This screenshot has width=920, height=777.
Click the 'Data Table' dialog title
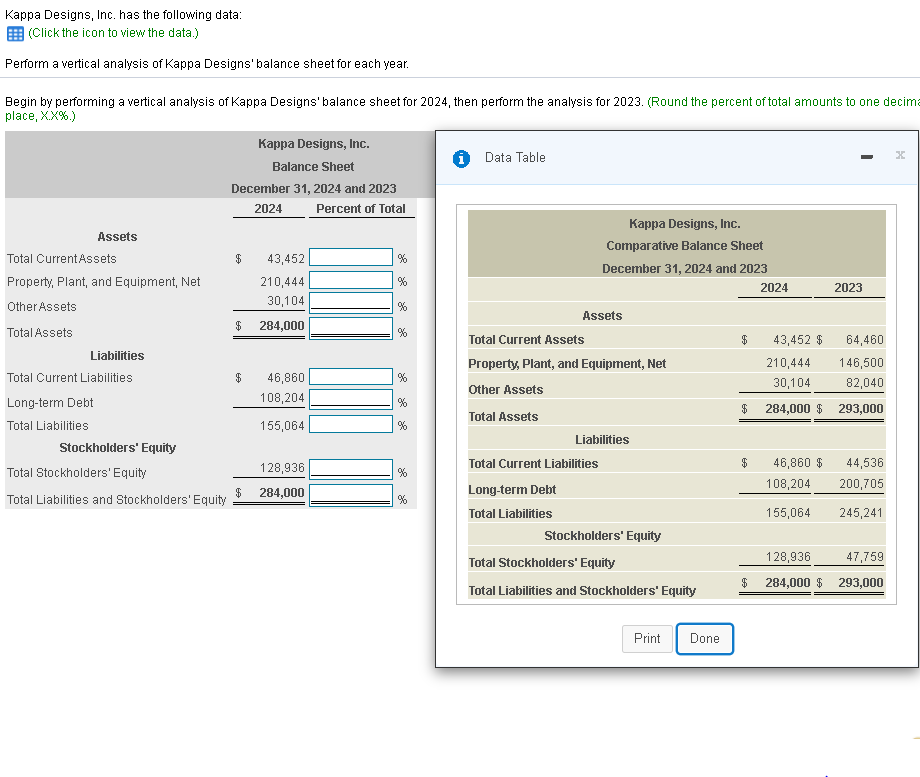(x=515, y=157)
